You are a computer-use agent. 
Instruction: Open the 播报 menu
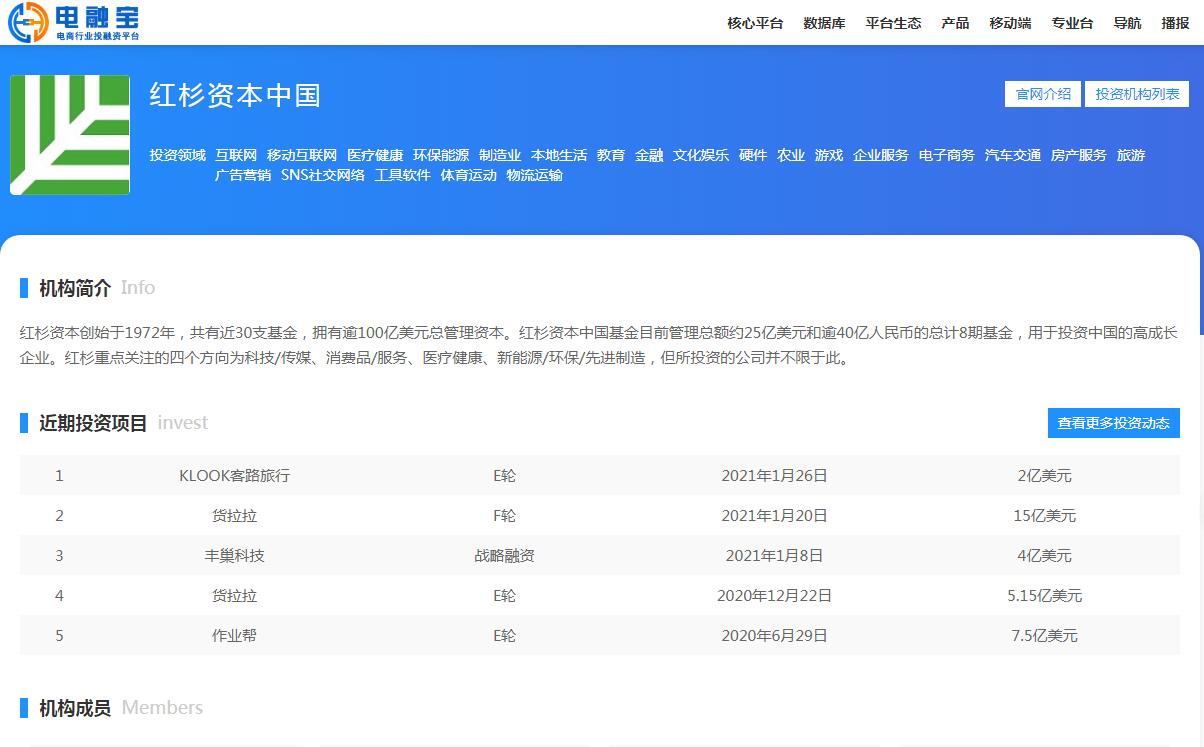click(1175, 23)
